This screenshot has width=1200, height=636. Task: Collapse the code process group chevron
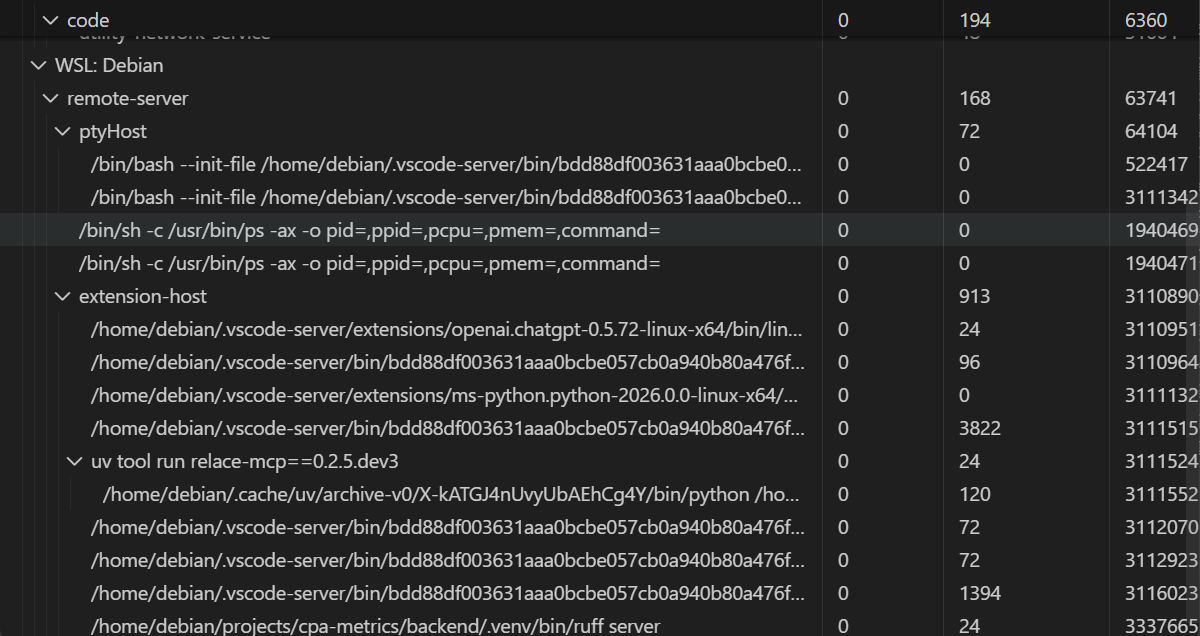(x=51, y=20)
